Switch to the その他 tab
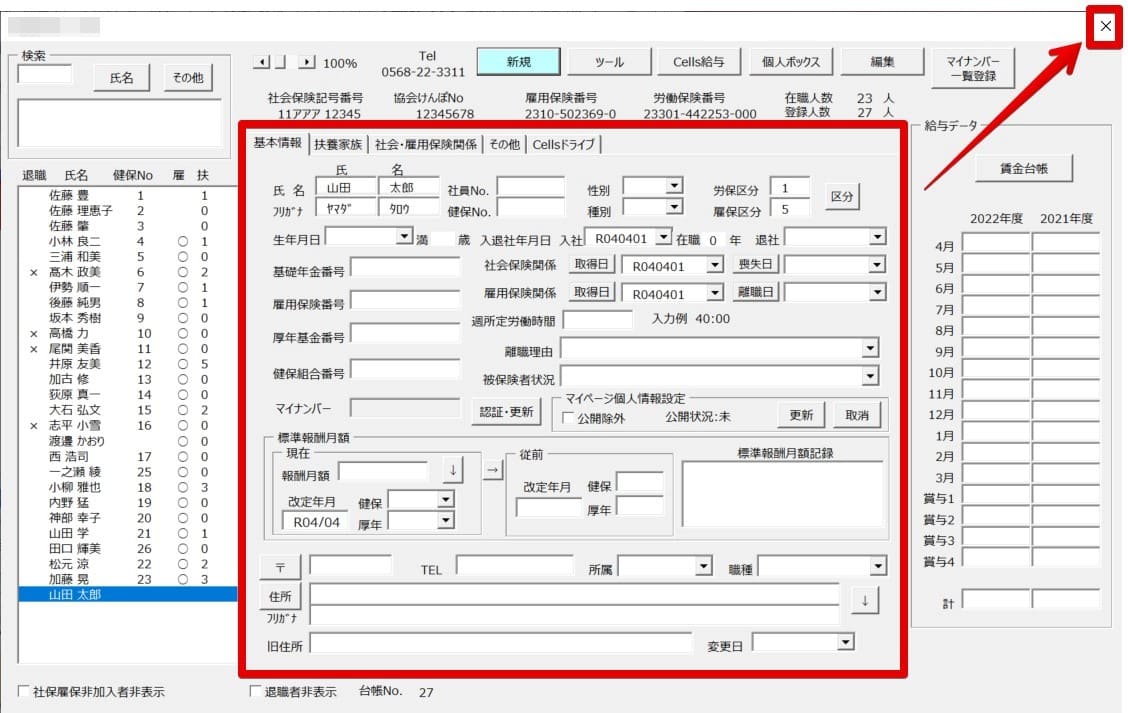This screenshot has width=1128, height=713. click(x=504, y=145)
